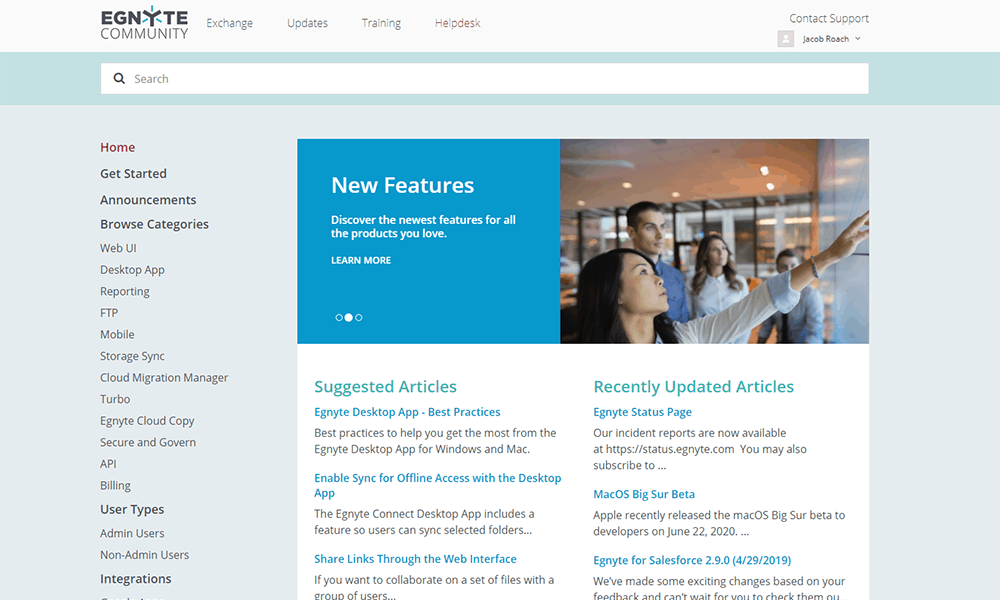Open the Updates navigation link

pos(307,23)
